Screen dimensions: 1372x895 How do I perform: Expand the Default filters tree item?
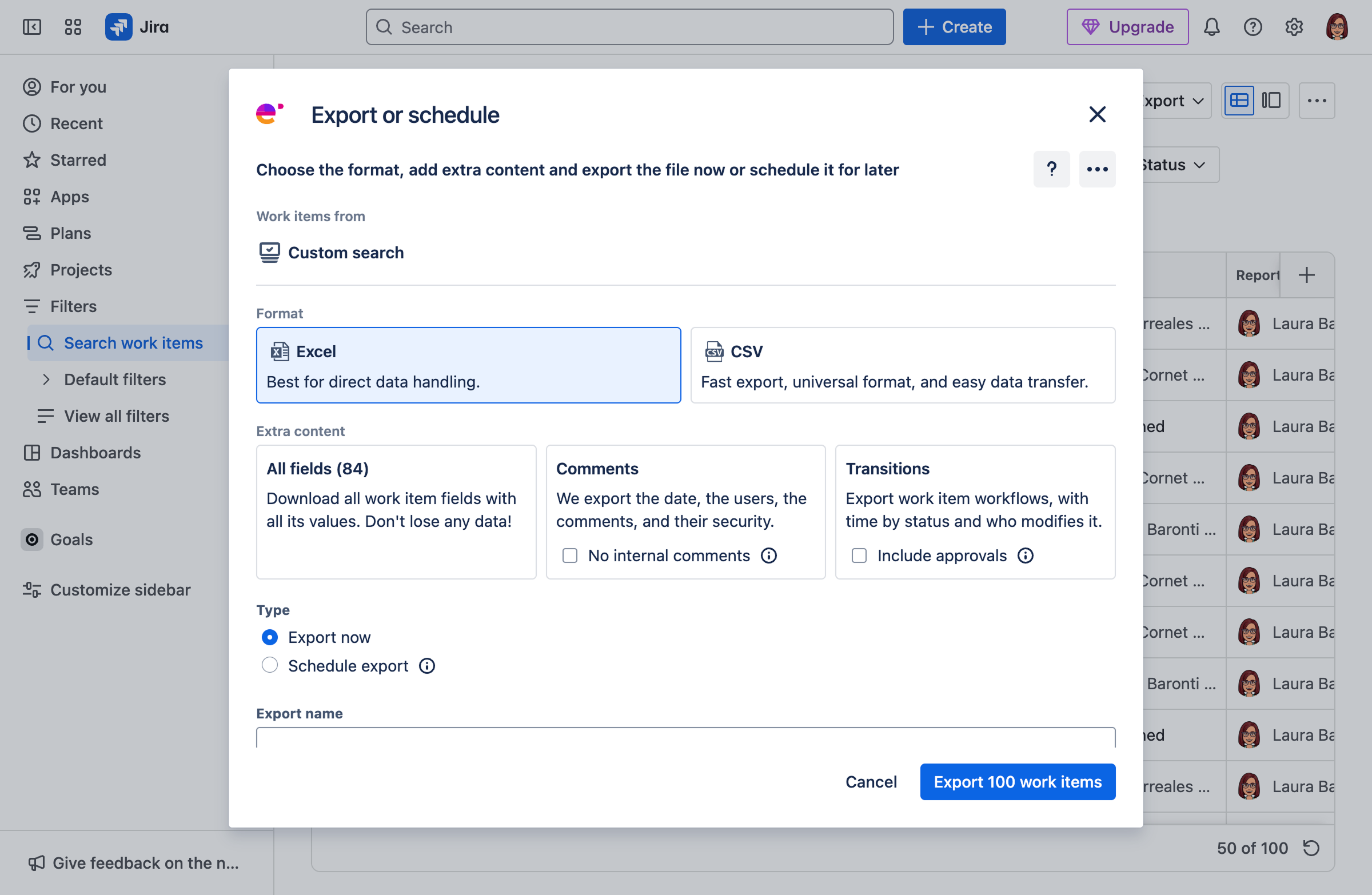tap(46, 380)
